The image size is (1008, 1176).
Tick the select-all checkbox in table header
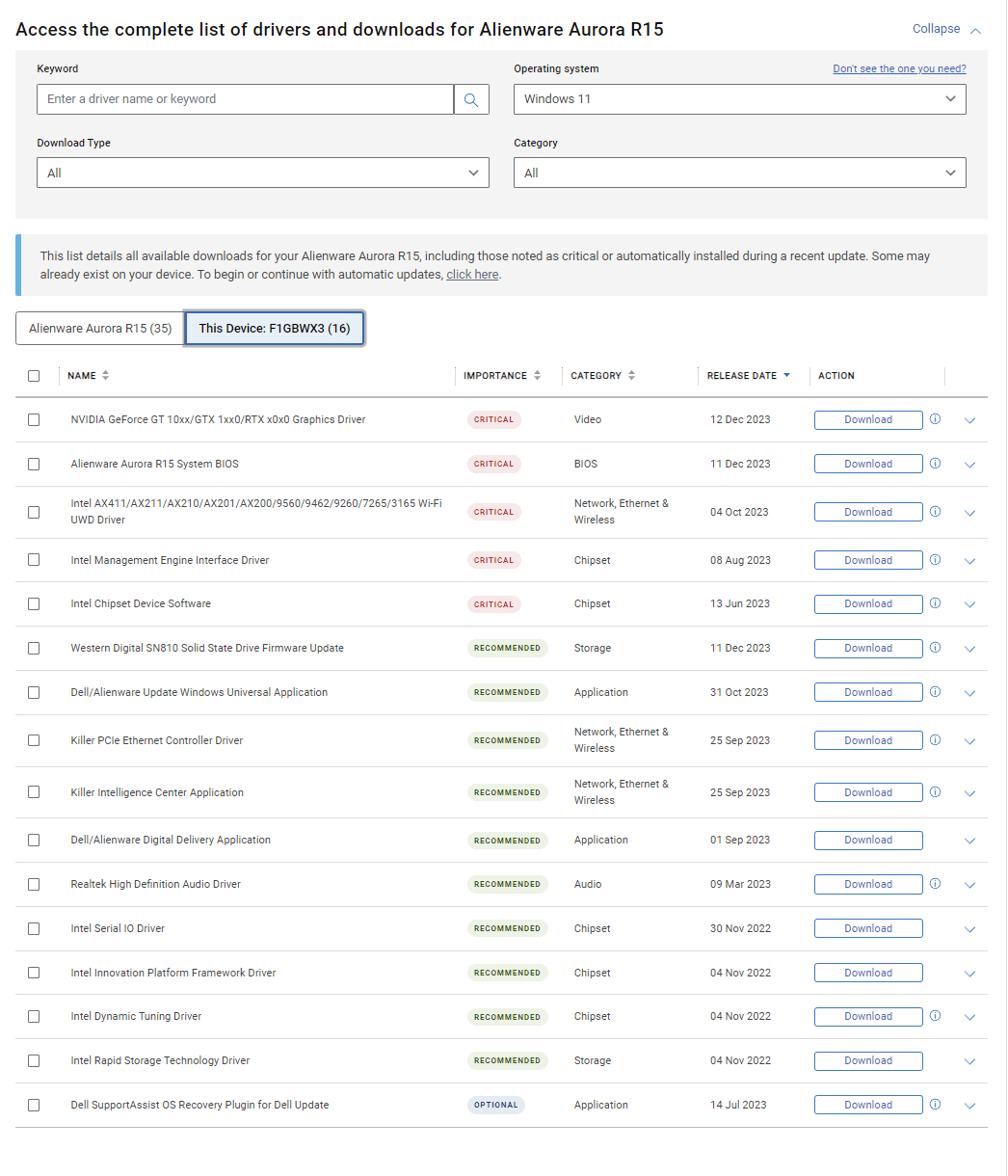pos(34,376)
